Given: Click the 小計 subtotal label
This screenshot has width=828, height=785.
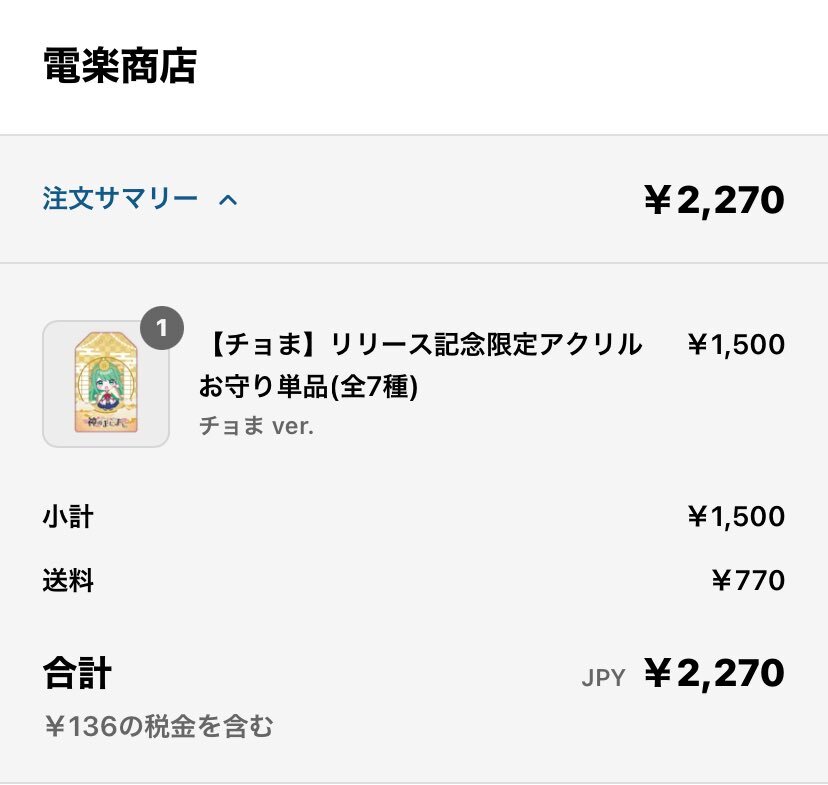Looking at the screenshot, I should [x=68, y=516].
